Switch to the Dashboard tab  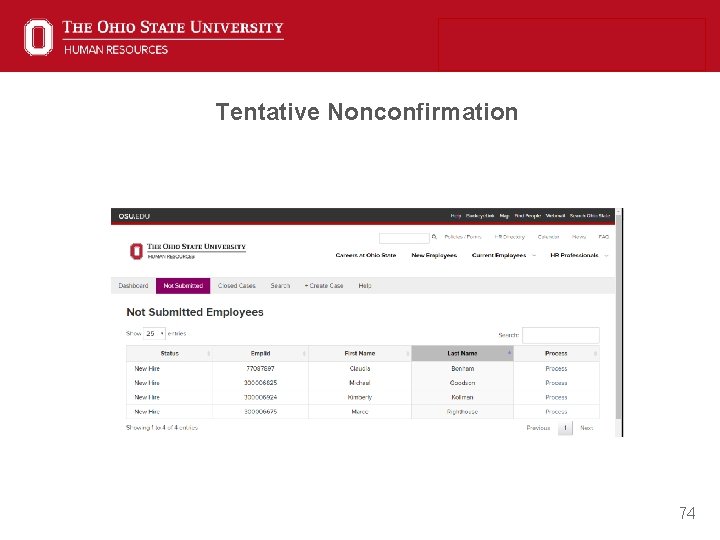point(133,286)
